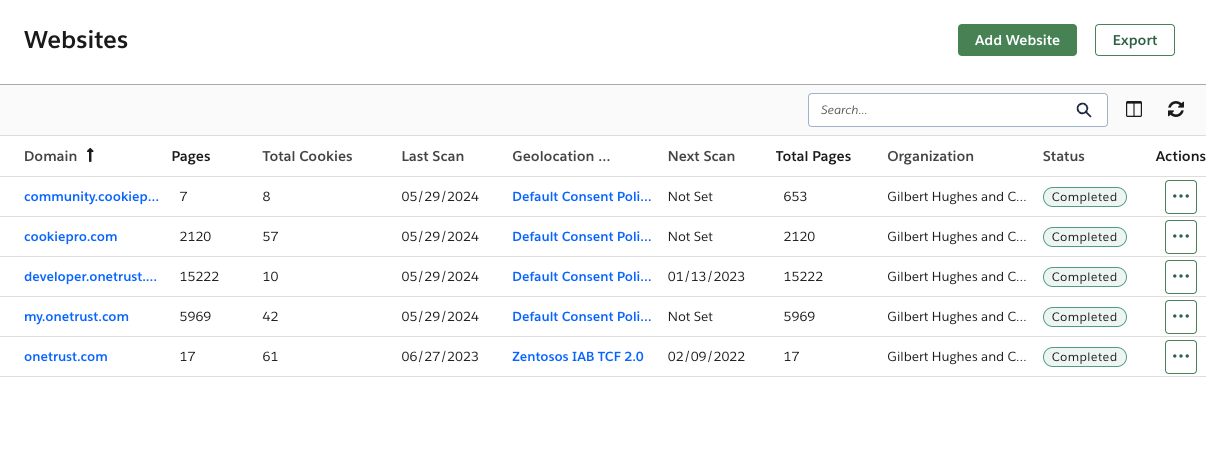Toggle Domain column sort arrow

coord(90,156)
